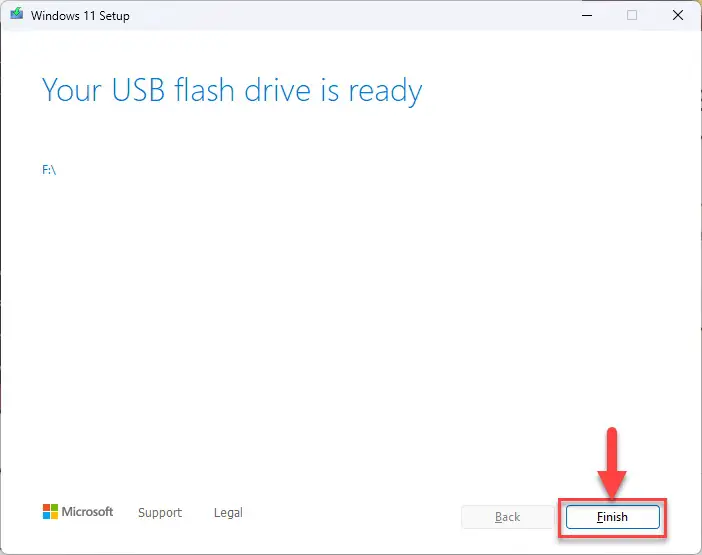Close the Windows 11 Setup window
The image size is (702, 555).
[678, 15]
